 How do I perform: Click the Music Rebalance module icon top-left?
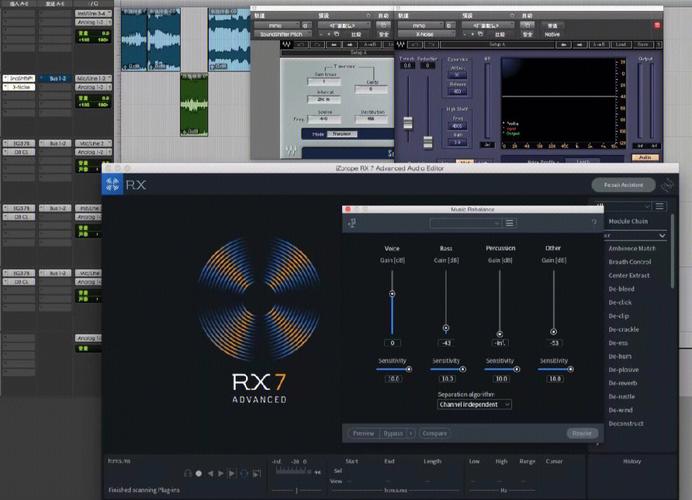352,223
